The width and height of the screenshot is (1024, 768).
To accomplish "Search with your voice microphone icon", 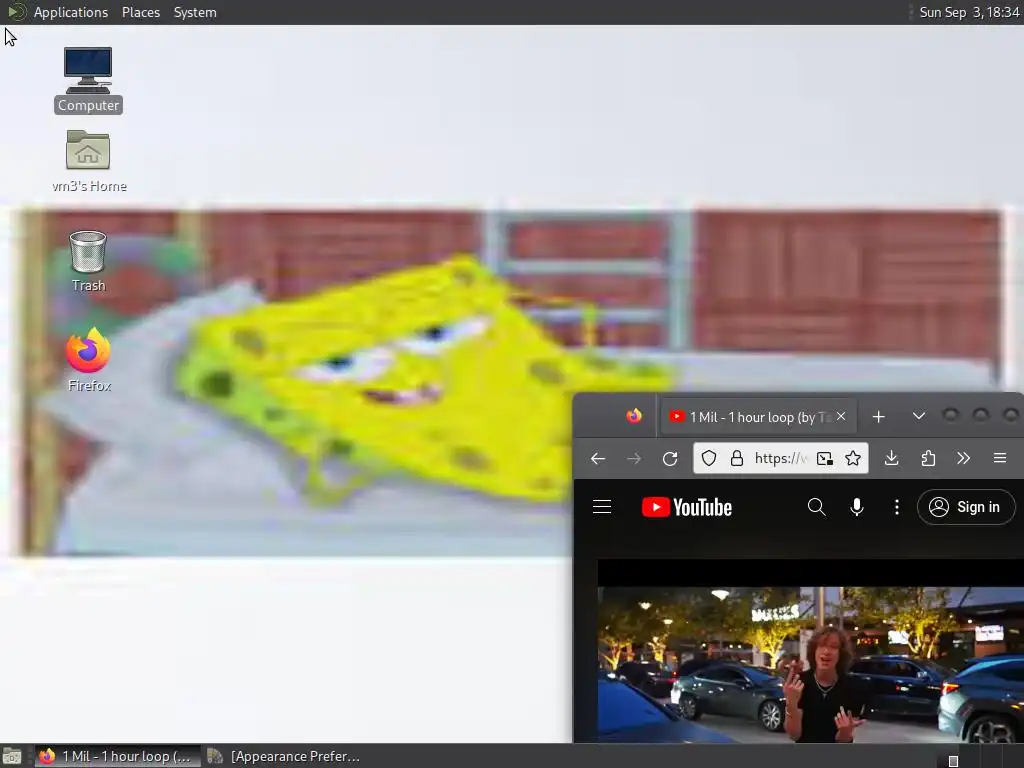I will [857, 507].
